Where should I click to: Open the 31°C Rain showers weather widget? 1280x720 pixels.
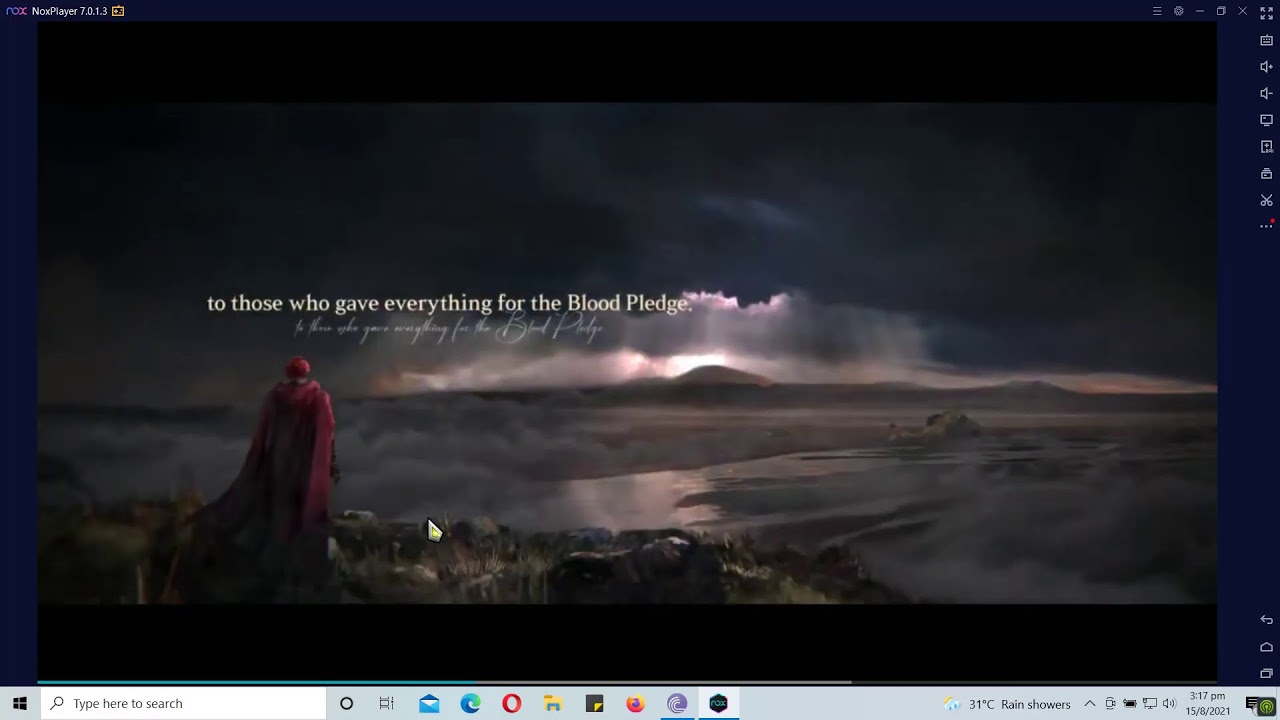(1007, 704)
